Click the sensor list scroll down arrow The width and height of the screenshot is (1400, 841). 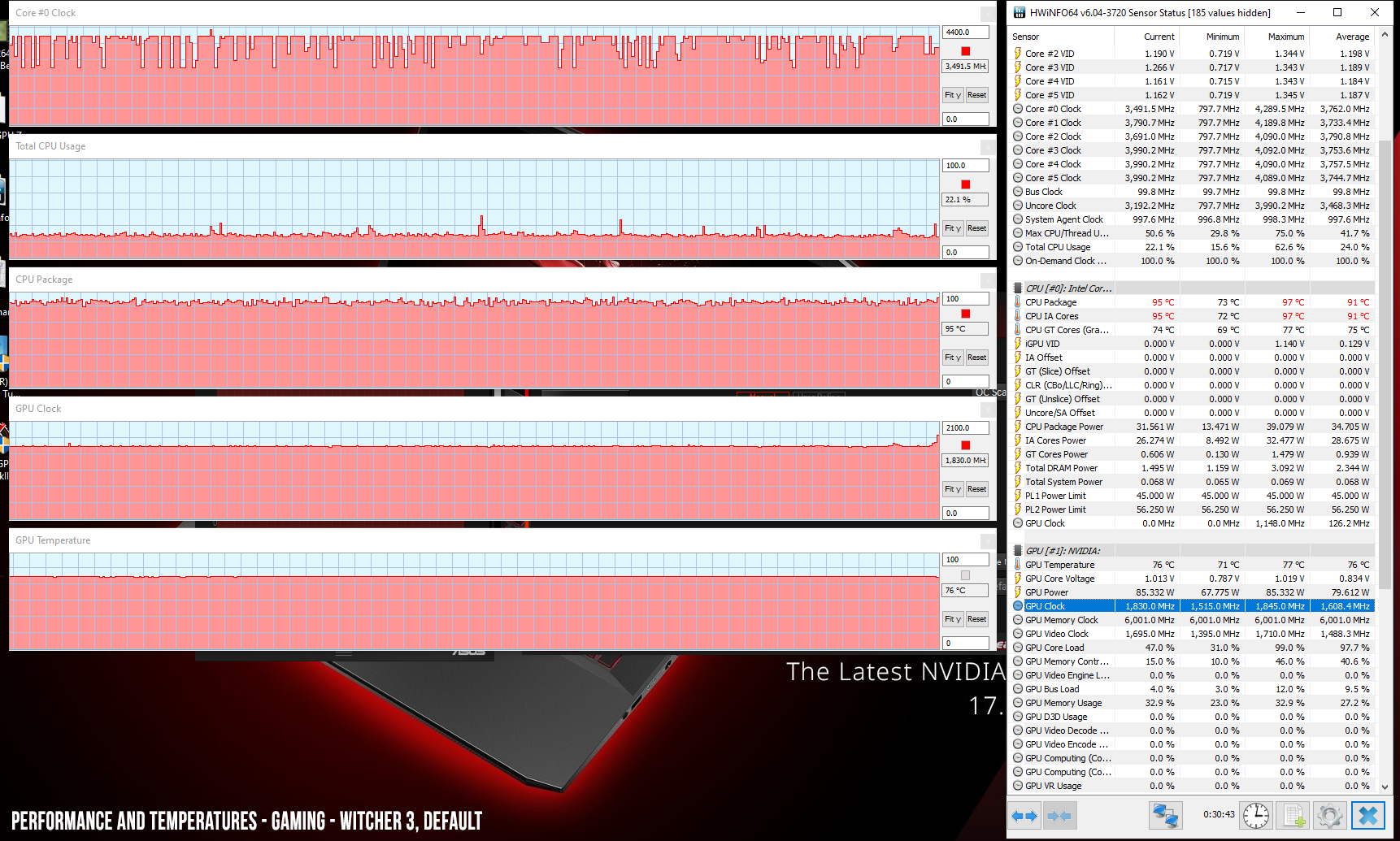[x=1386, y=787]
